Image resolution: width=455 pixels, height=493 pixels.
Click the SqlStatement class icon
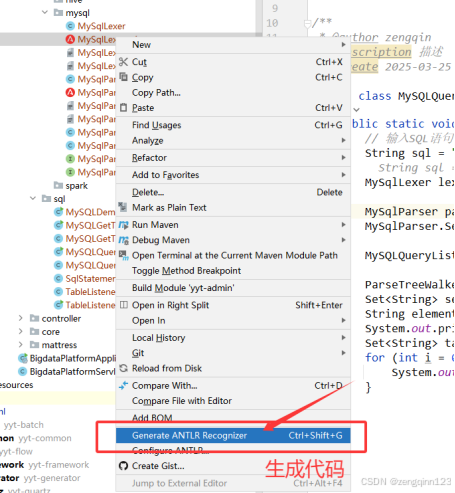[x=58, y=278]
